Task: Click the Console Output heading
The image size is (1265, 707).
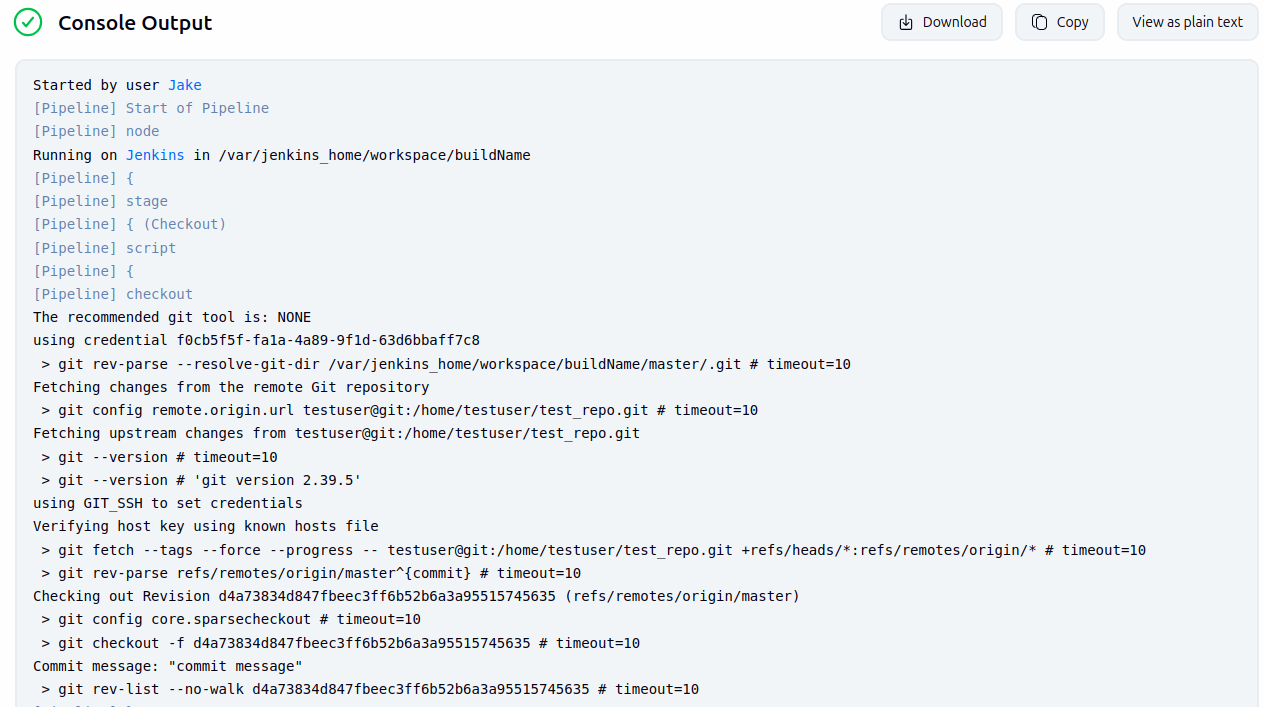Action: (x=135, y=23)
